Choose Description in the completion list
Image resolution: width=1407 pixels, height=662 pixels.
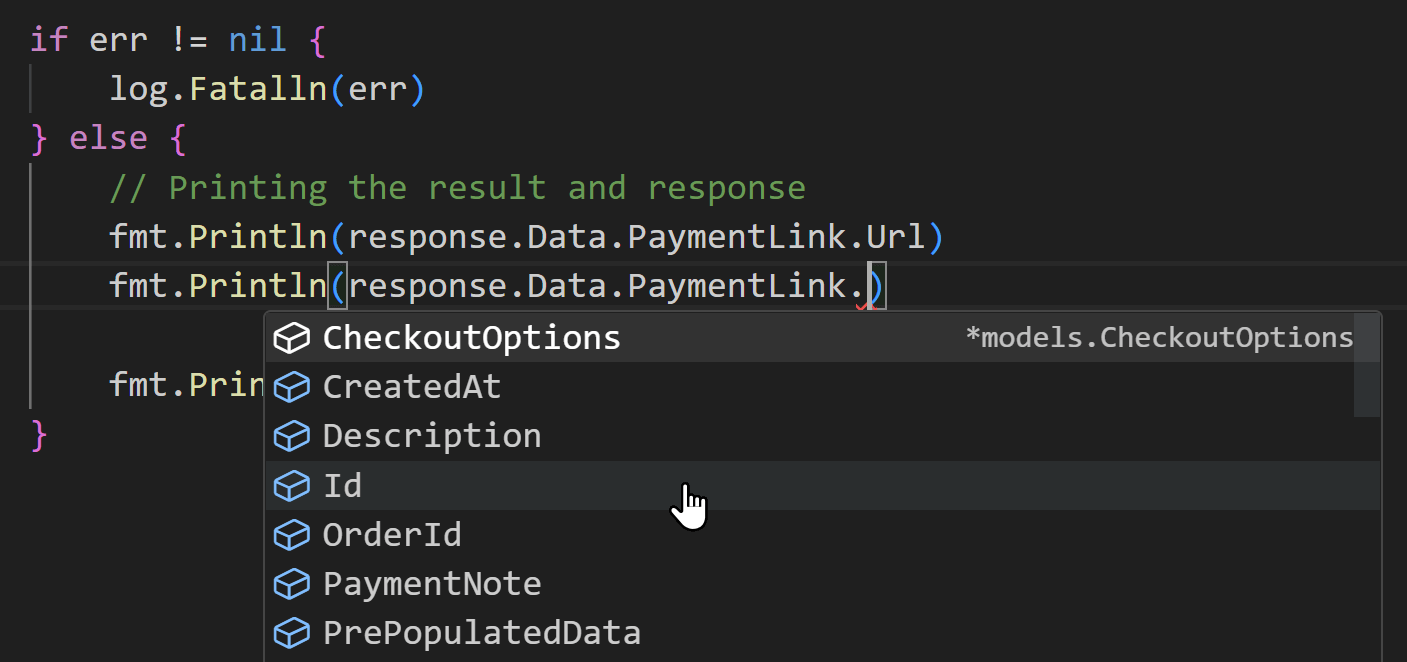point(431,435)
